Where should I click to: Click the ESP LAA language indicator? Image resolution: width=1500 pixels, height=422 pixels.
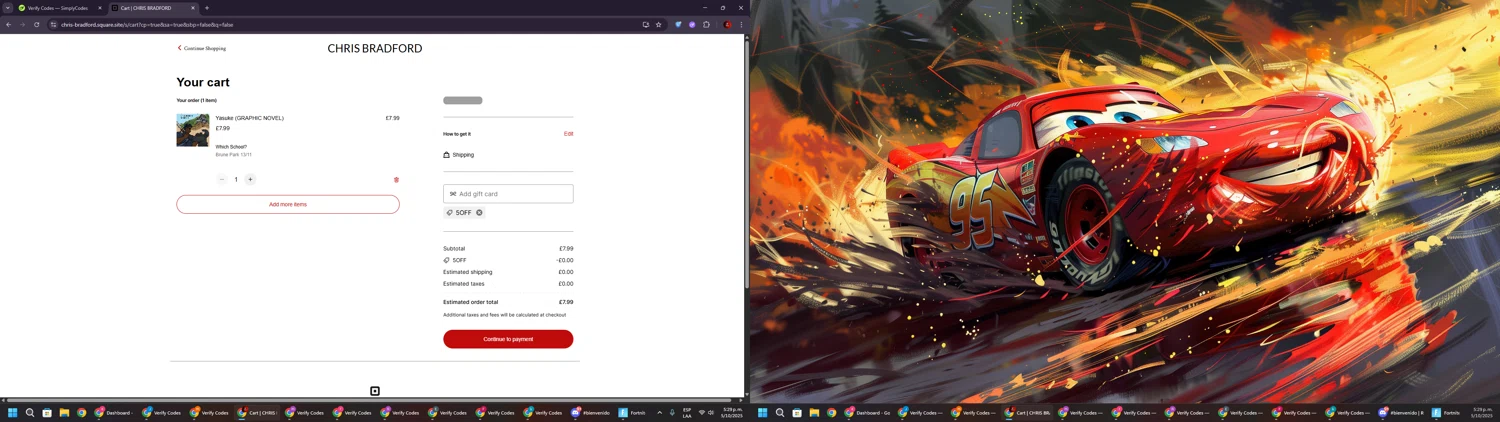687,412
